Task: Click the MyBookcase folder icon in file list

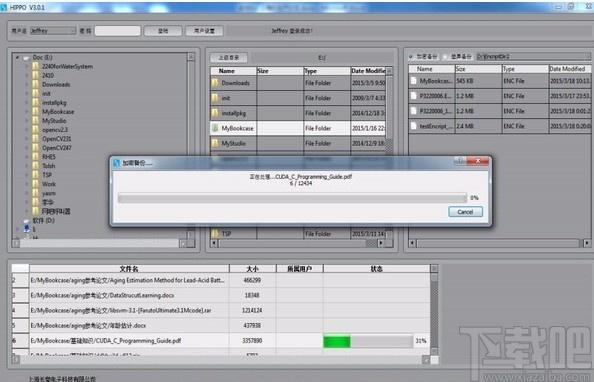Action: (x=215, y=128)
